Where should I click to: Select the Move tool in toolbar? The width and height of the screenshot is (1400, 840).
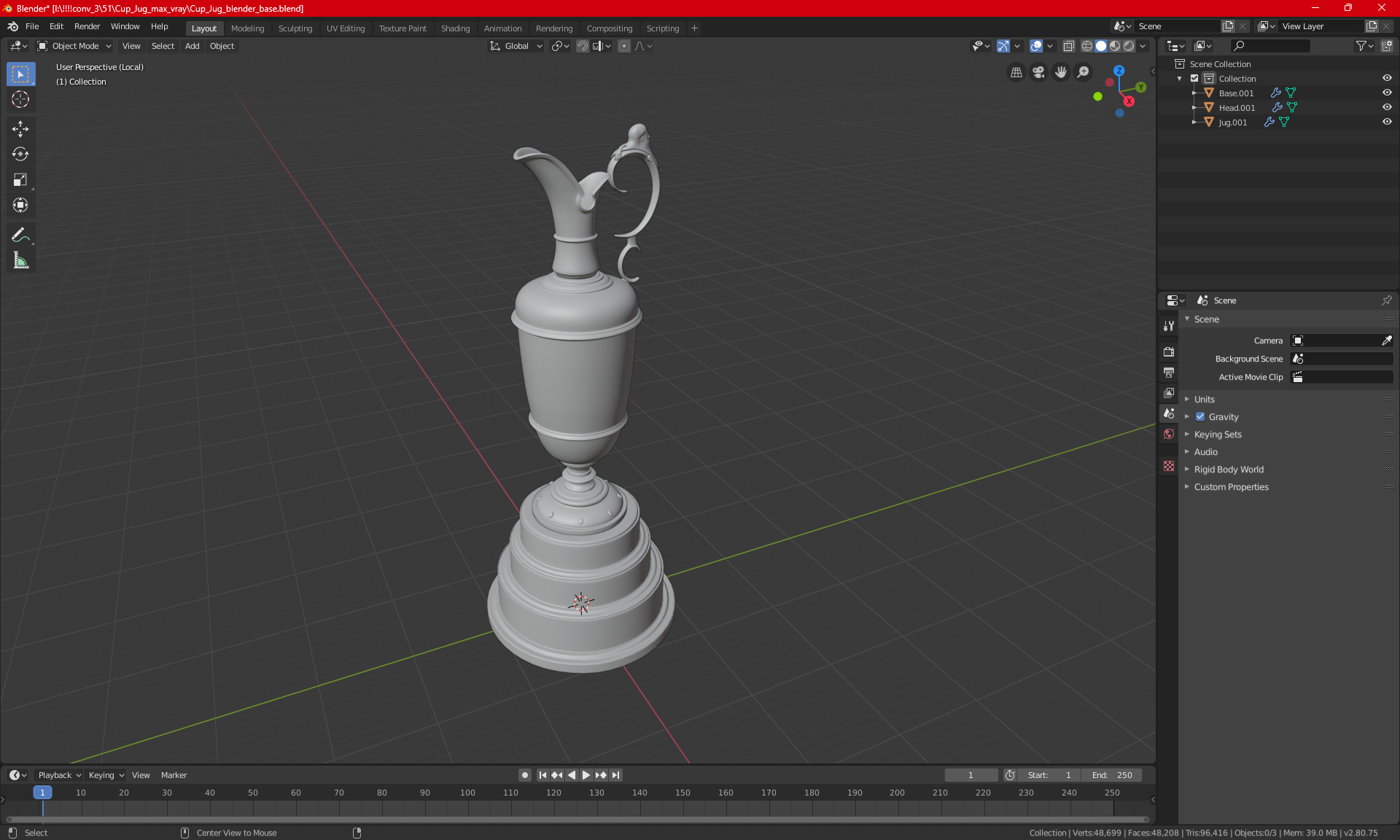[20, 127]
